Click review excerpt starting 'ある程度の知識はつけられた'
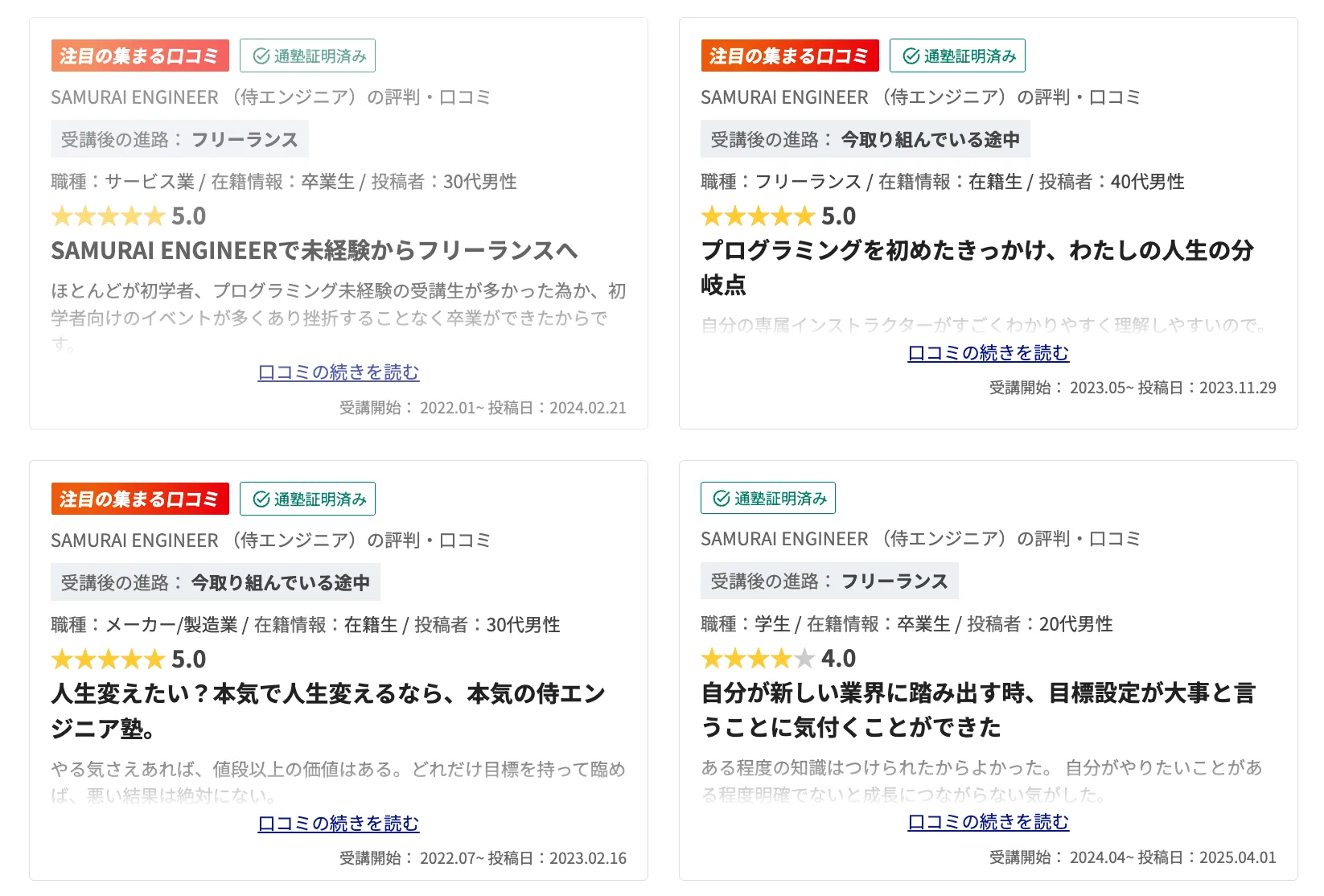The height and width of the screenshot is (896, 1324). click(x=982, y=780)
